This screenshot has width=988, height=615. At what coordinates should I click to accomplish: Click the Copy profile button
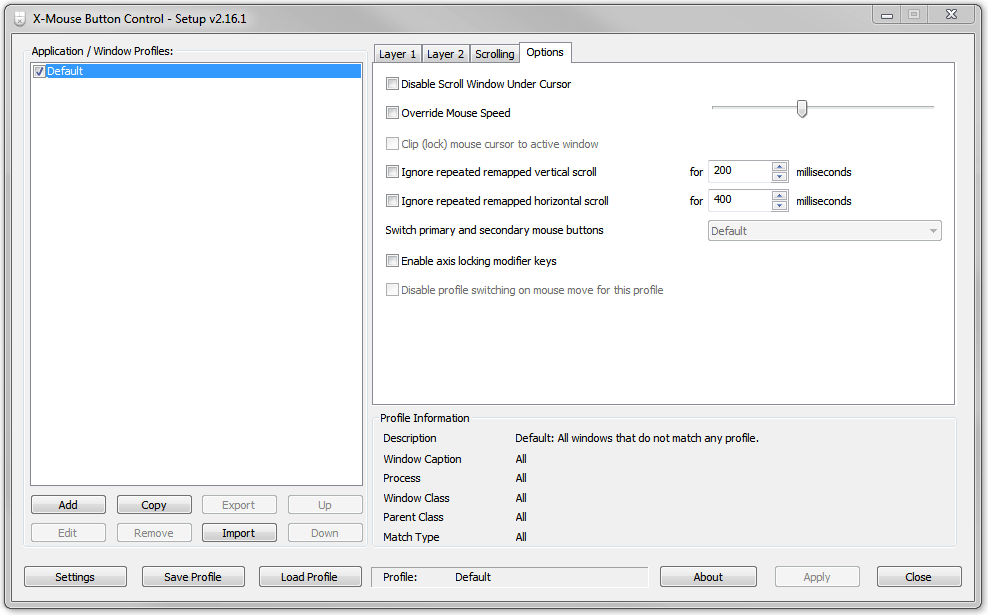pos(154,505)
